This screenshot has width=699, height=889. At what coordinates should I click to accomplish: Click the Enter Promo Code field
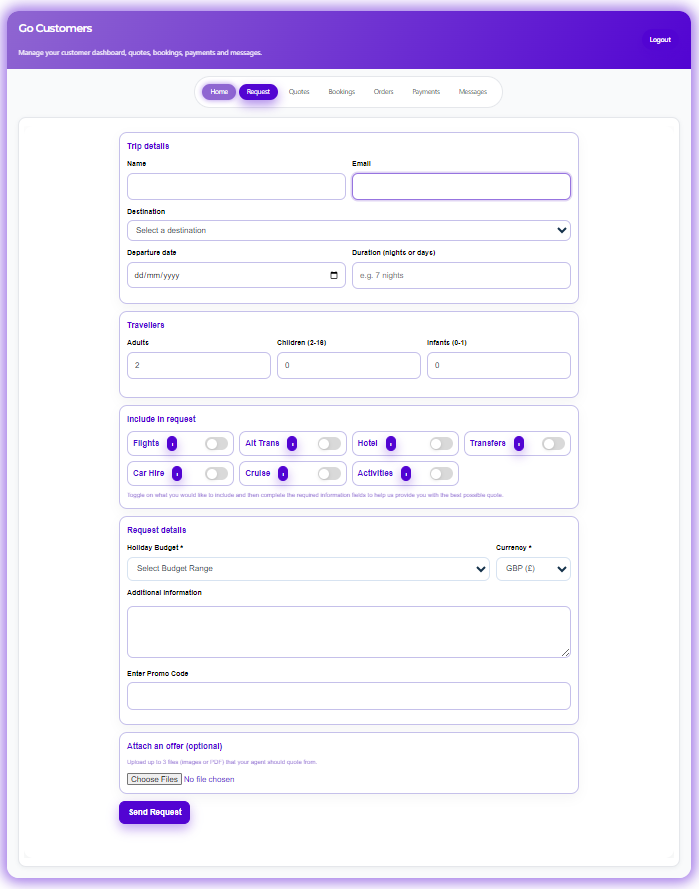(349, 696)
